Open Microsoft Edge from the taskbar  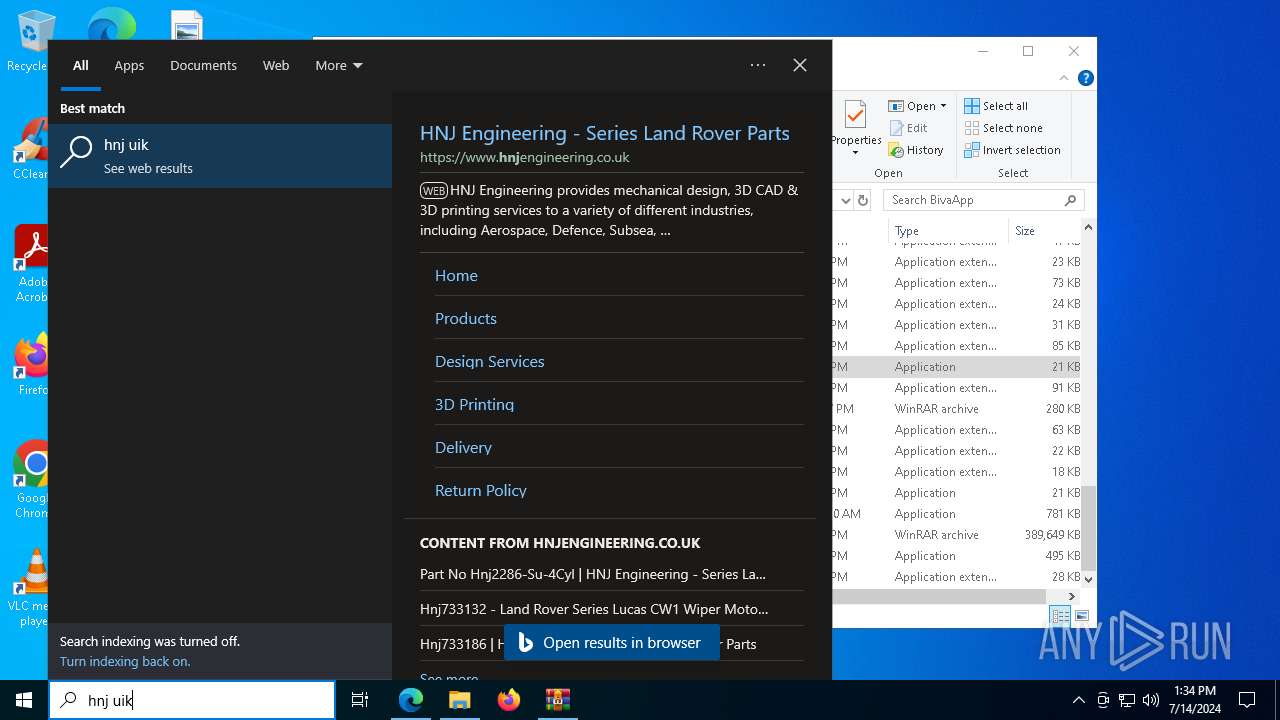(411, 700)
